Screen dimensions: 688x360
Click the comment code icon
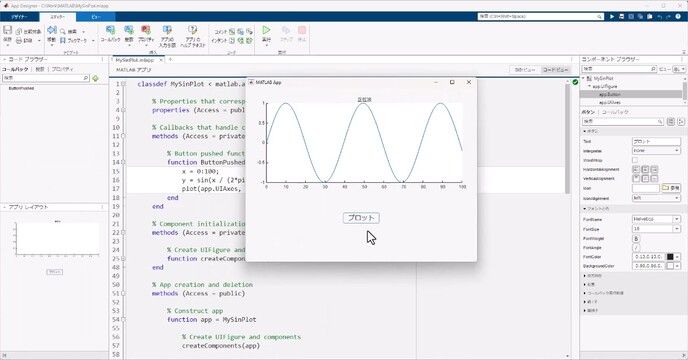(232, 32)
